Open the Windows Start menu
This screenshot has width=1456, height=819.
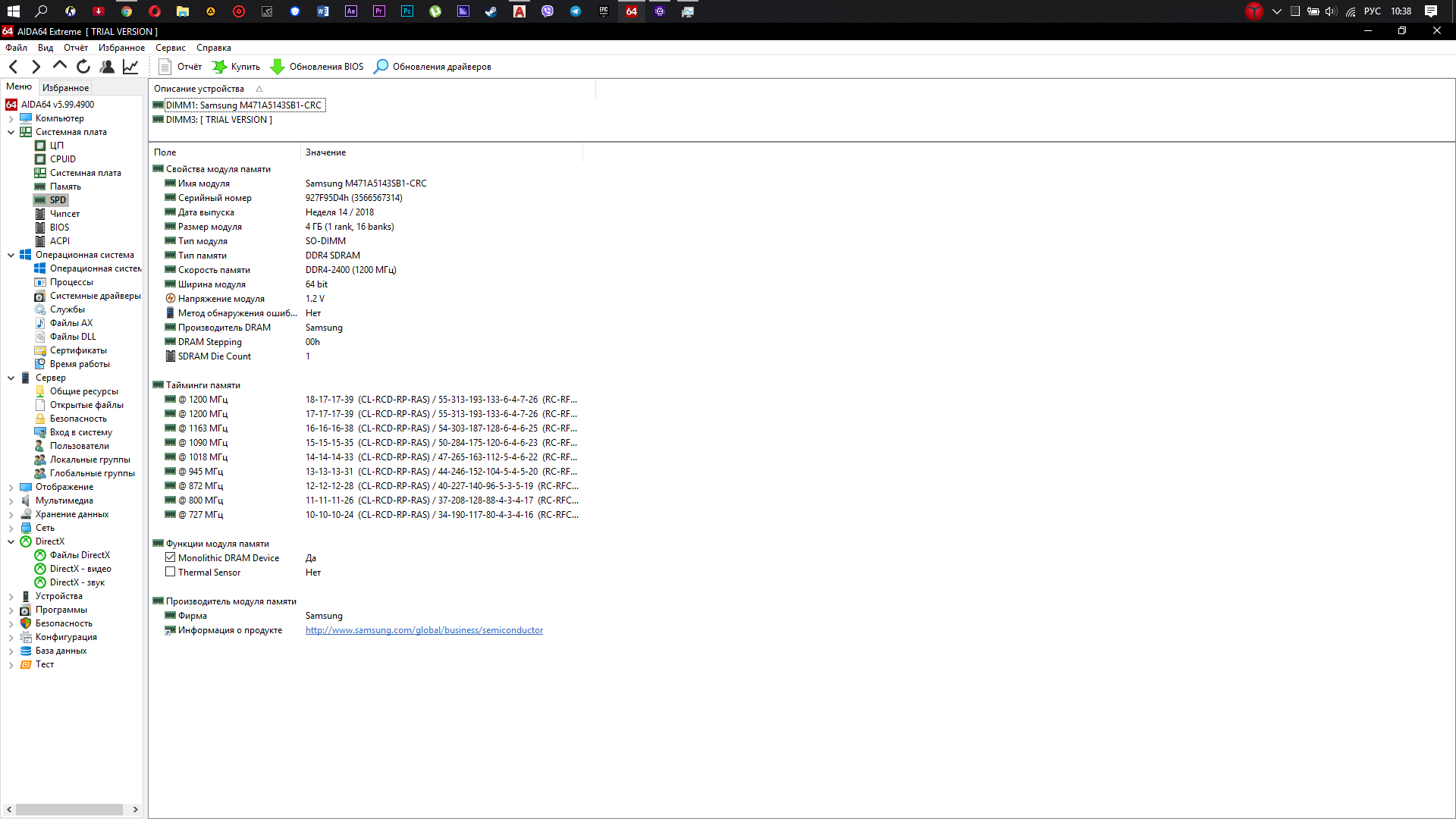tap(14, 11)
